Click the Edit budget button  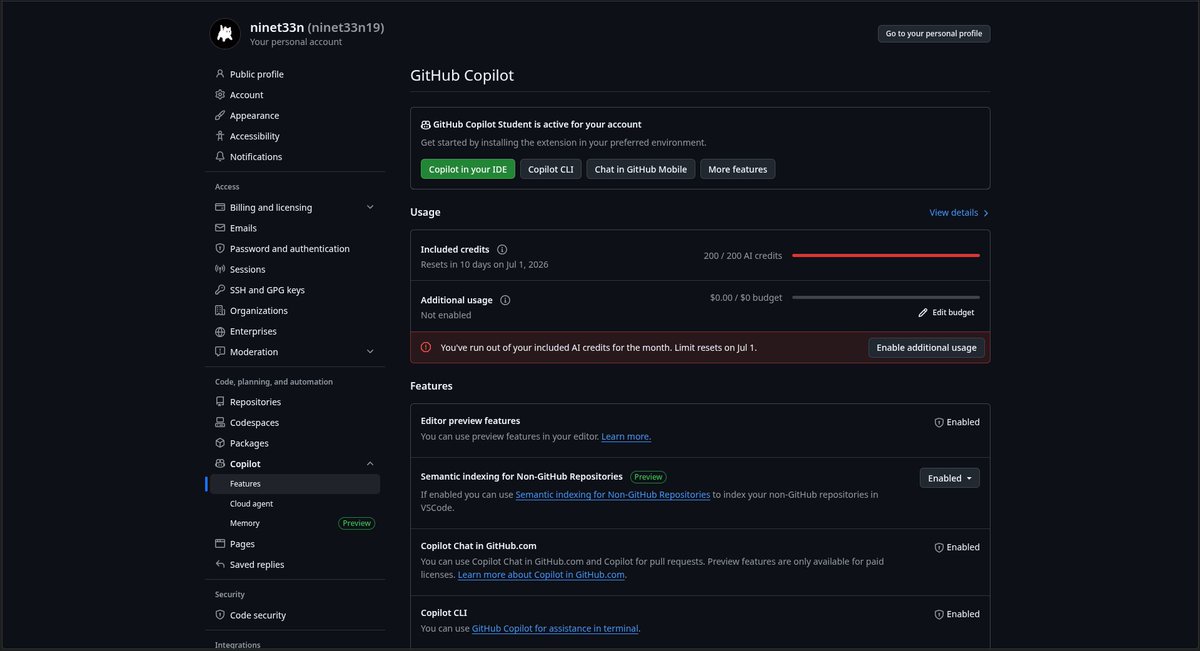pos(946,312)
